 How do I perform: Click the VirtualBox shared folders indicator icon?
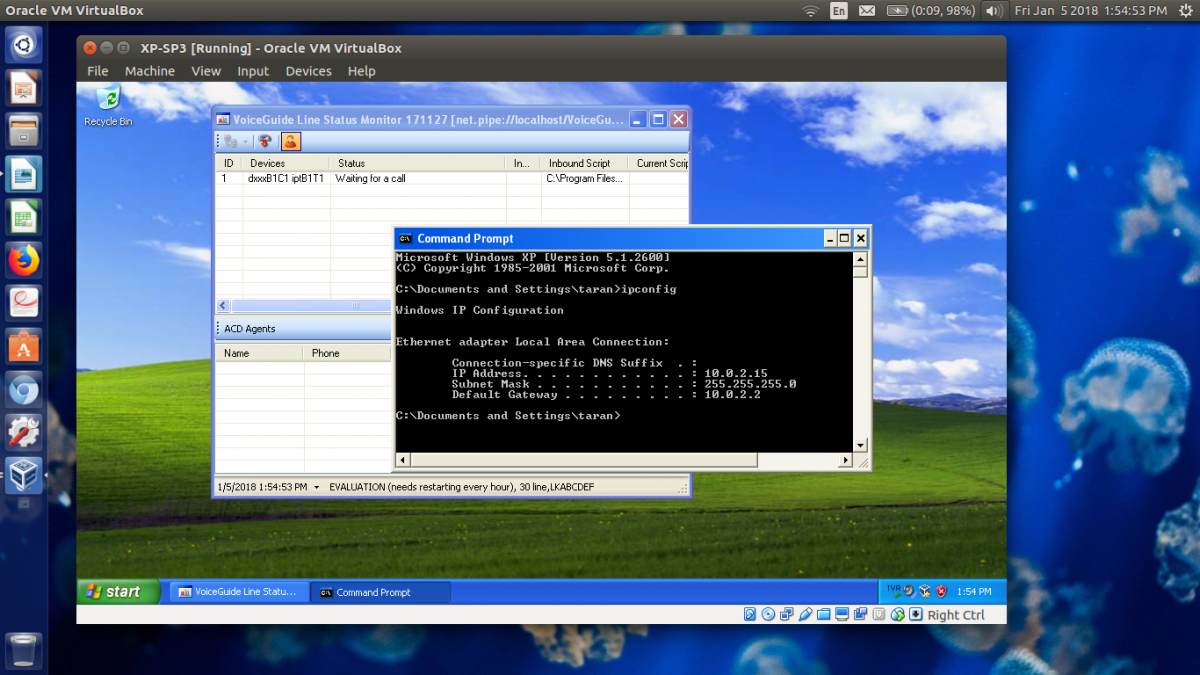click(824, 614)
